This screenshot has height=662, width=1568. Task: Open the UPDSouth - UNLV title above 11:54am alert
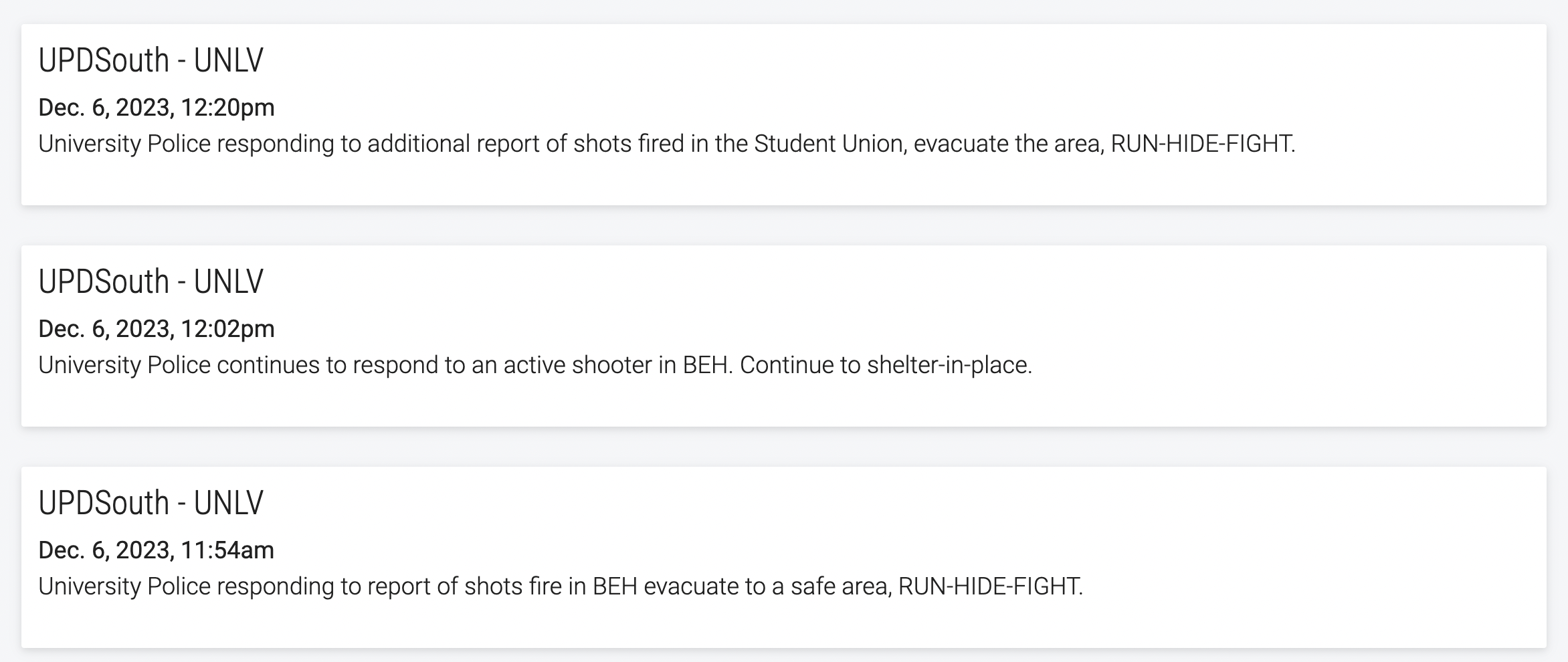(x=151, y=503)
